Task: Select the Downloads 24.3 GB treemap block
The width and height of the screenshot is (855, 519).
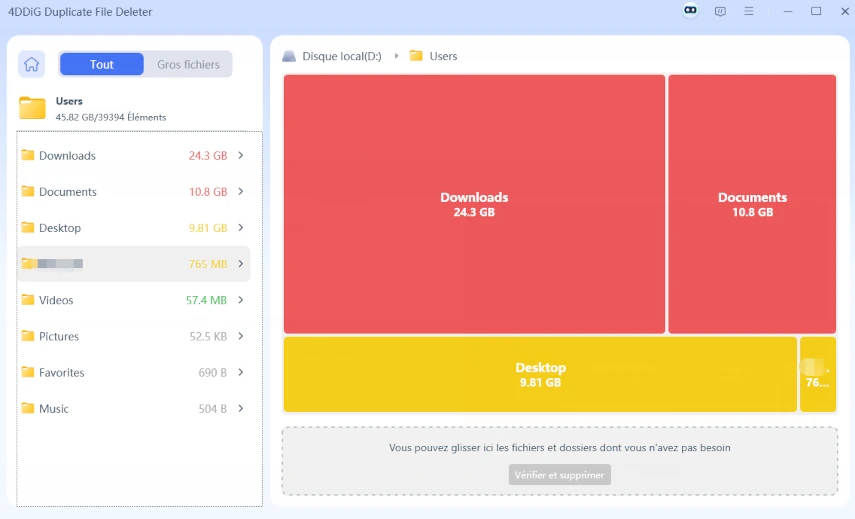Action: (474, 204)
